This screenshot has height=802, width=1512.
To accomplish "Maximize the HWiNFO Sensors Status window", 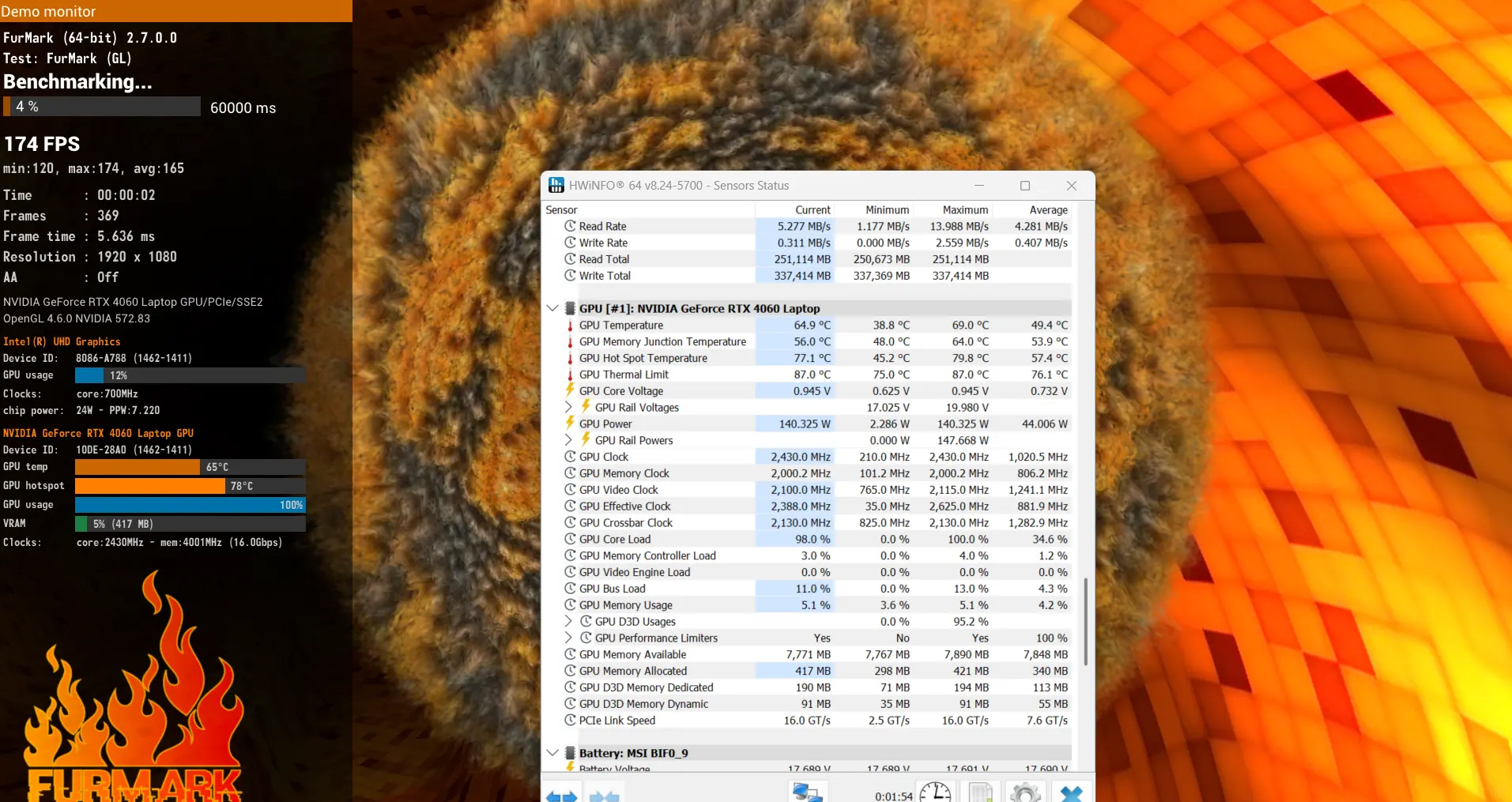I will pyautogui.click(x=1025, y=186).
